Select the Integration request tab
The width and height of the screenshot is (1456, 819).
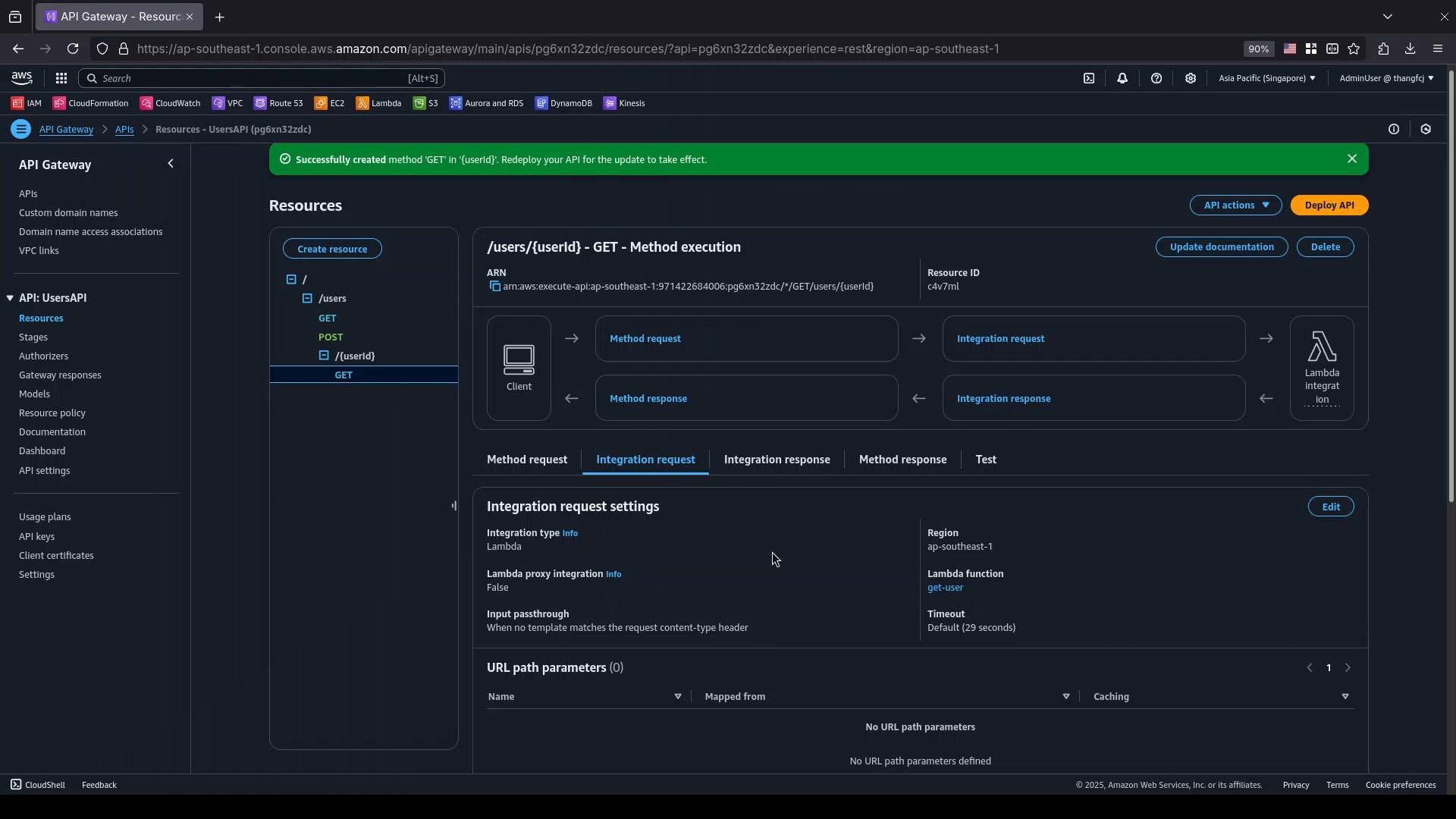coord(645,460)
